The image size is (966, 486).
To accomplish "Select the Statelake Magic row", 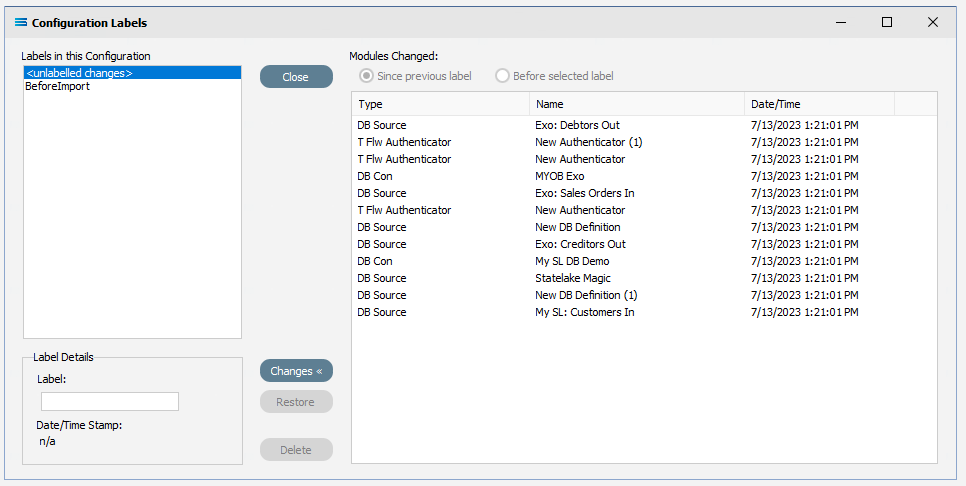I will pyautogui.click(x=644, y=278).
